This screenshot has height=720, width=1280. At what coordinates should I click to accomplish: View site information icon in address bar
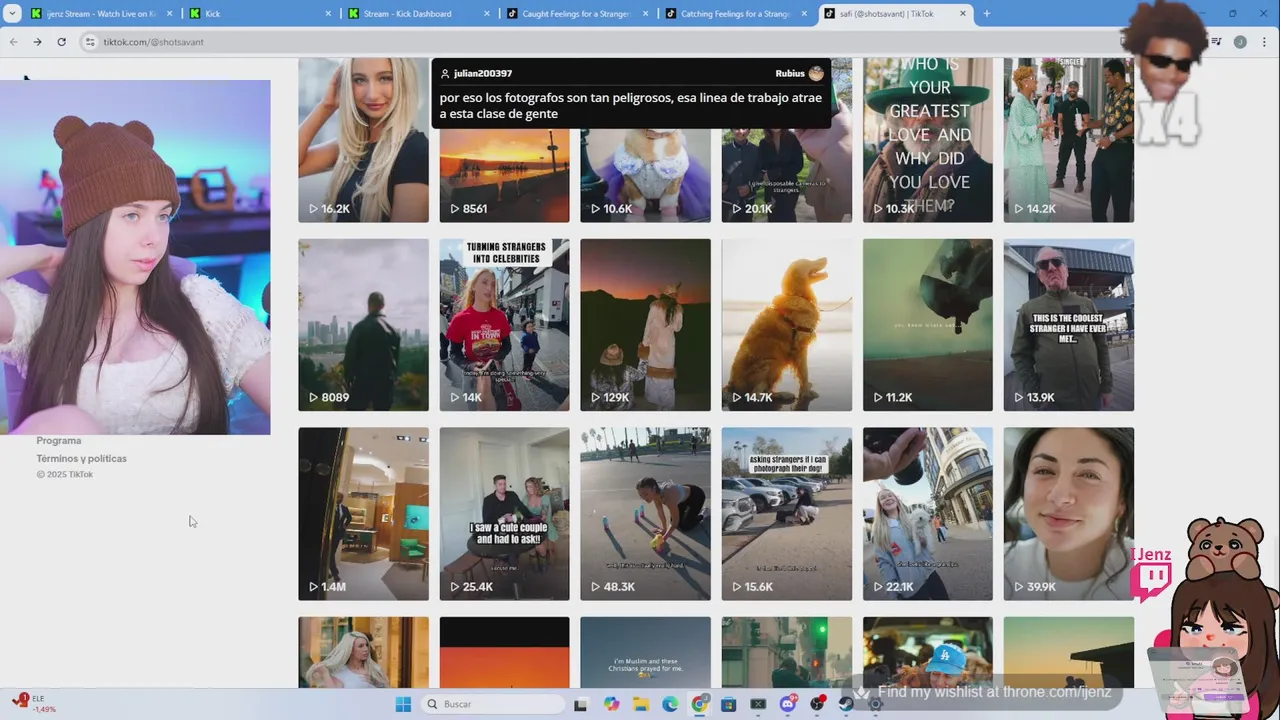(90, 42)
